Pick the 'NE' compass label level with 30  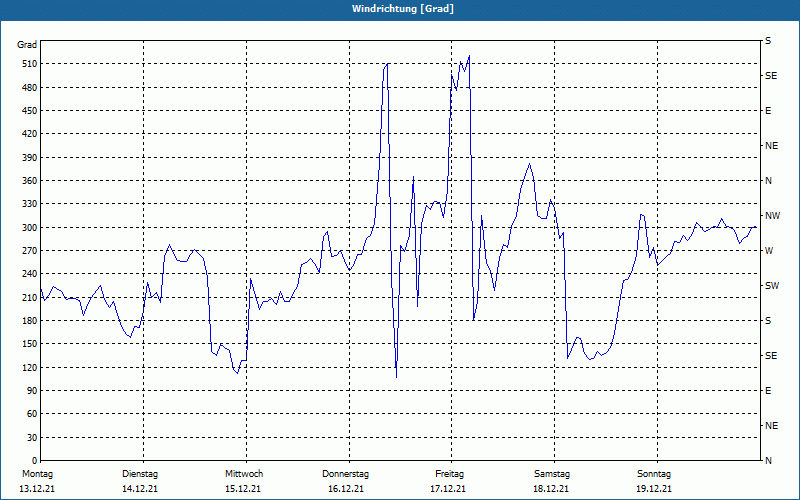click(x=771, y=426)
